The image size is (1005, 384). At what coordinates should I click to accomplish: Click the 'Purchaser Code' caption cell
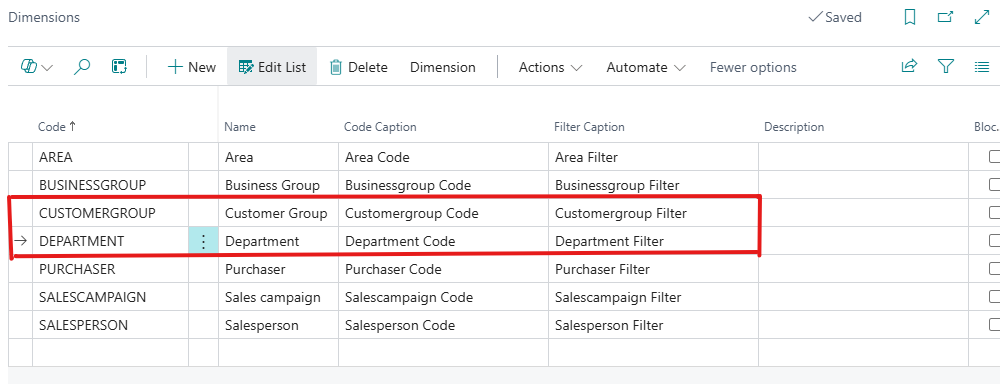444,269
